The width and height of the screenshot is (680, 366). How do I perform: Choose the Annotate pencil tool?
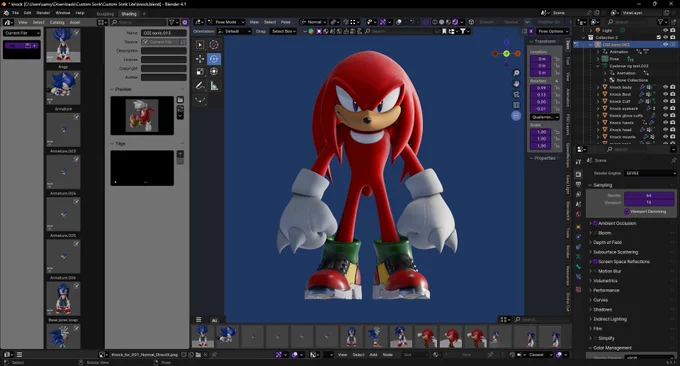200,86
